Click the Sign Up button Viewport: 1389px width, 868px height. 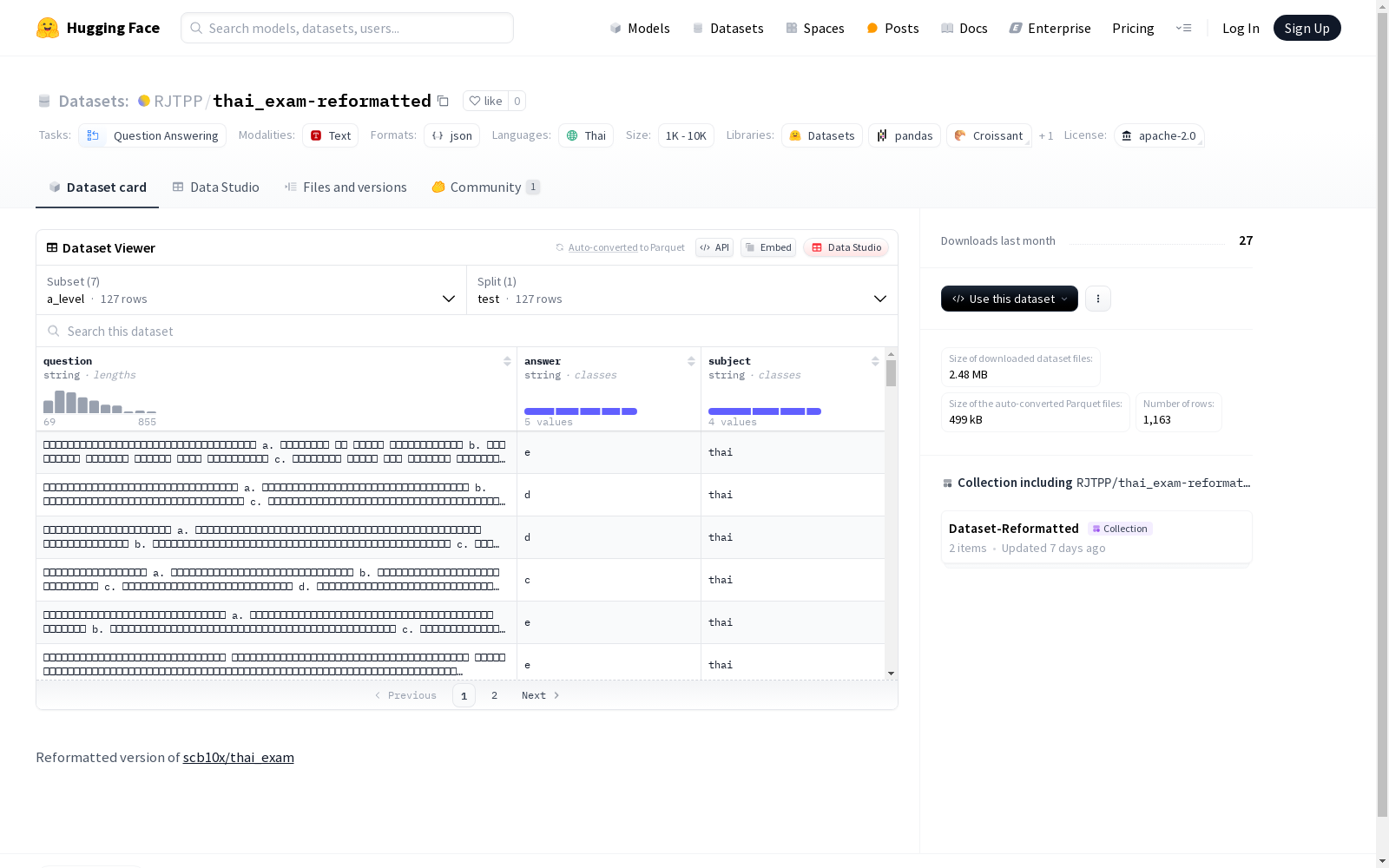(x=1307, y=28)
